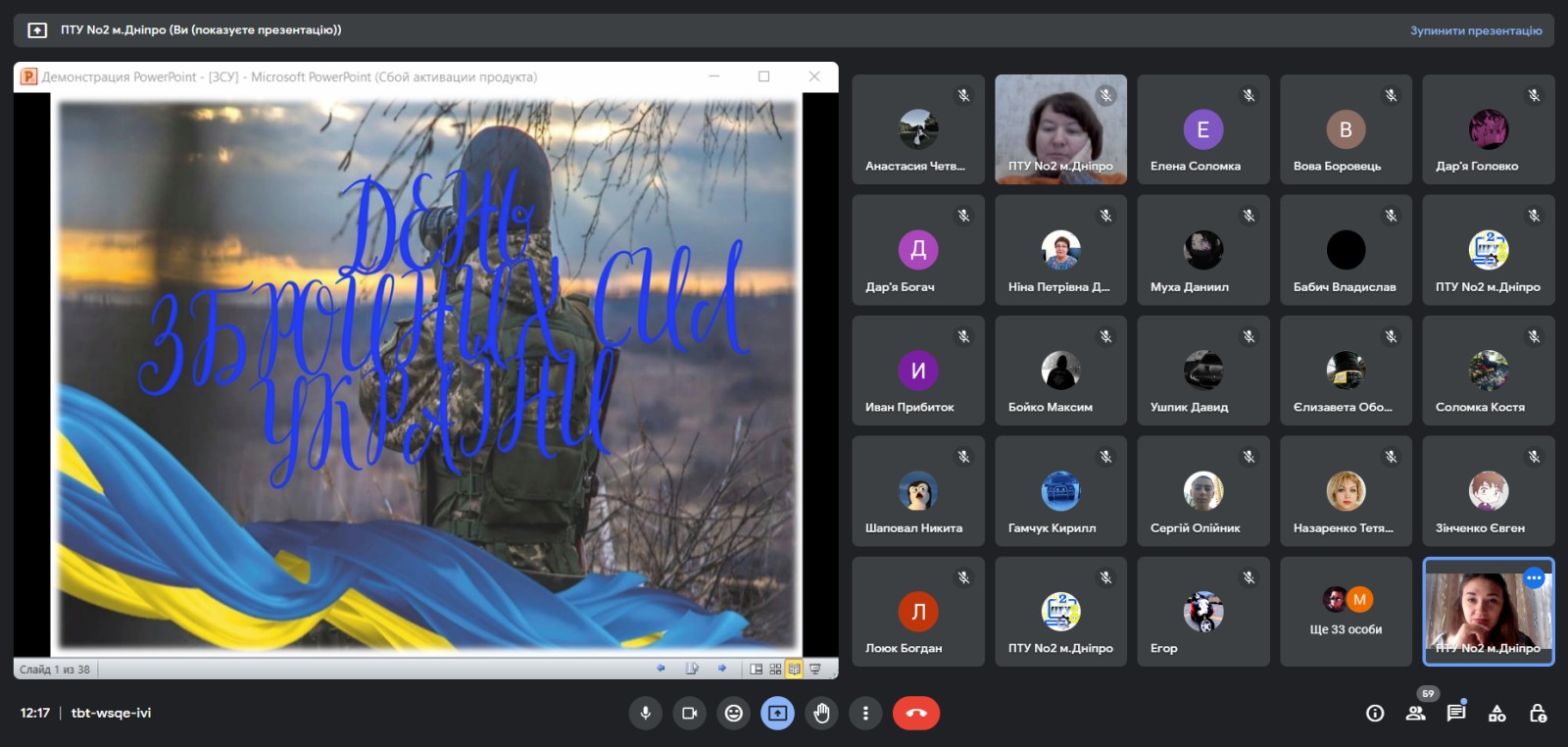
Task: Click muted mic icon on Дар'я Богач tile
Action: (x=963, y=216)
